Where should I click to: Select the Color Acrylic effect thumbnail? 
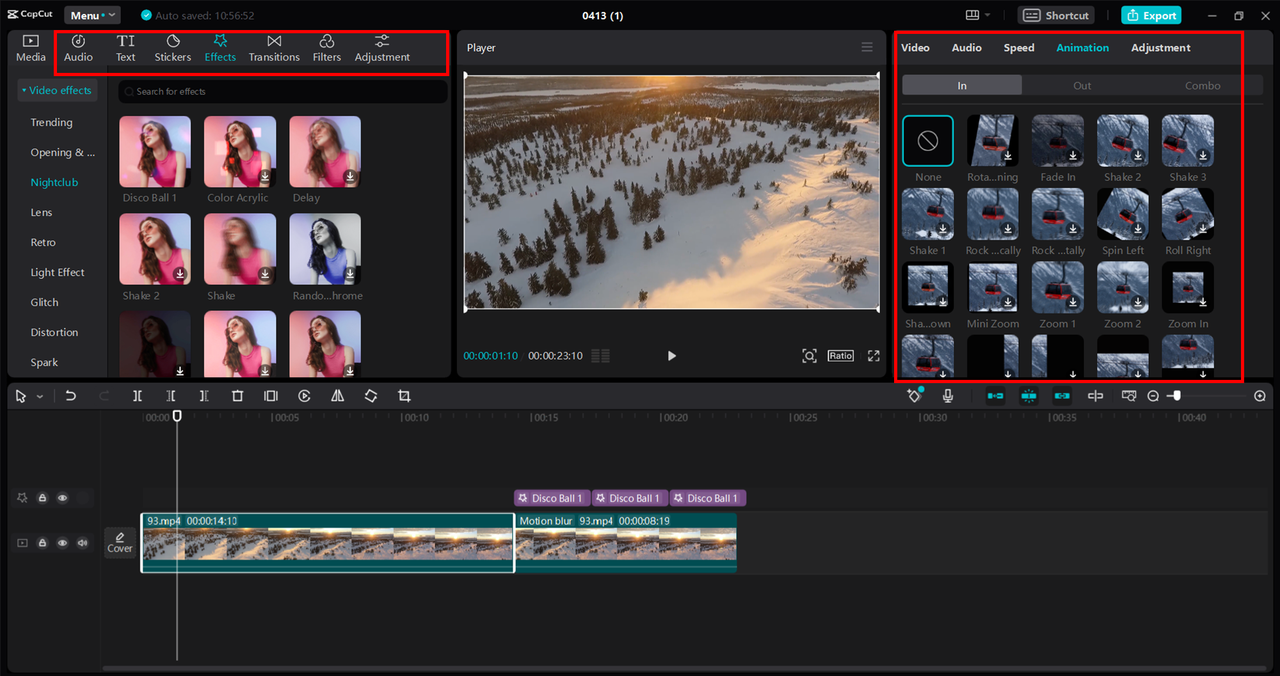click(240, 152)
